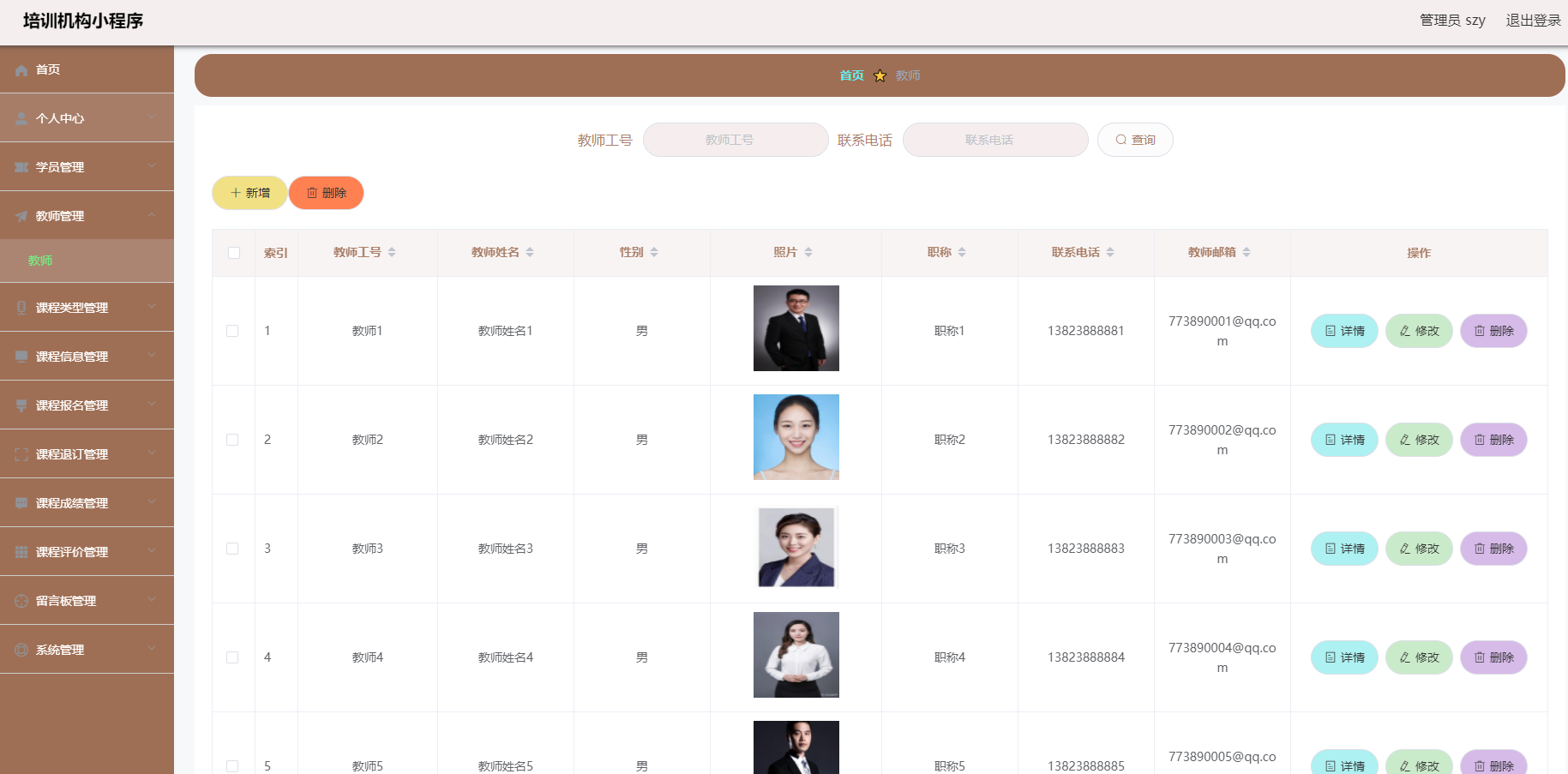Expand the 课程信息管理 menu chevron
1568x774 pixels.
[x=151, y=356]
